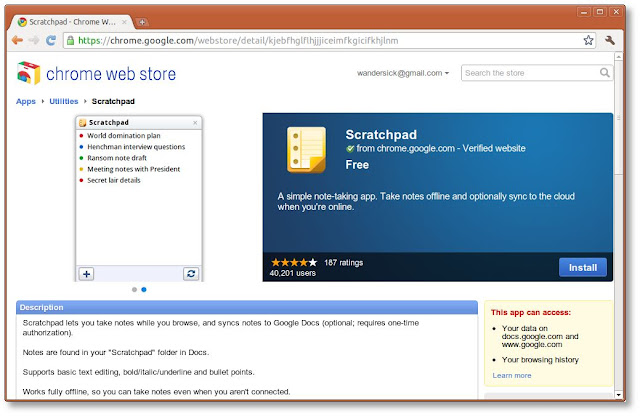Click the Chrome Web Store logo icon

[x=29, y=73]
